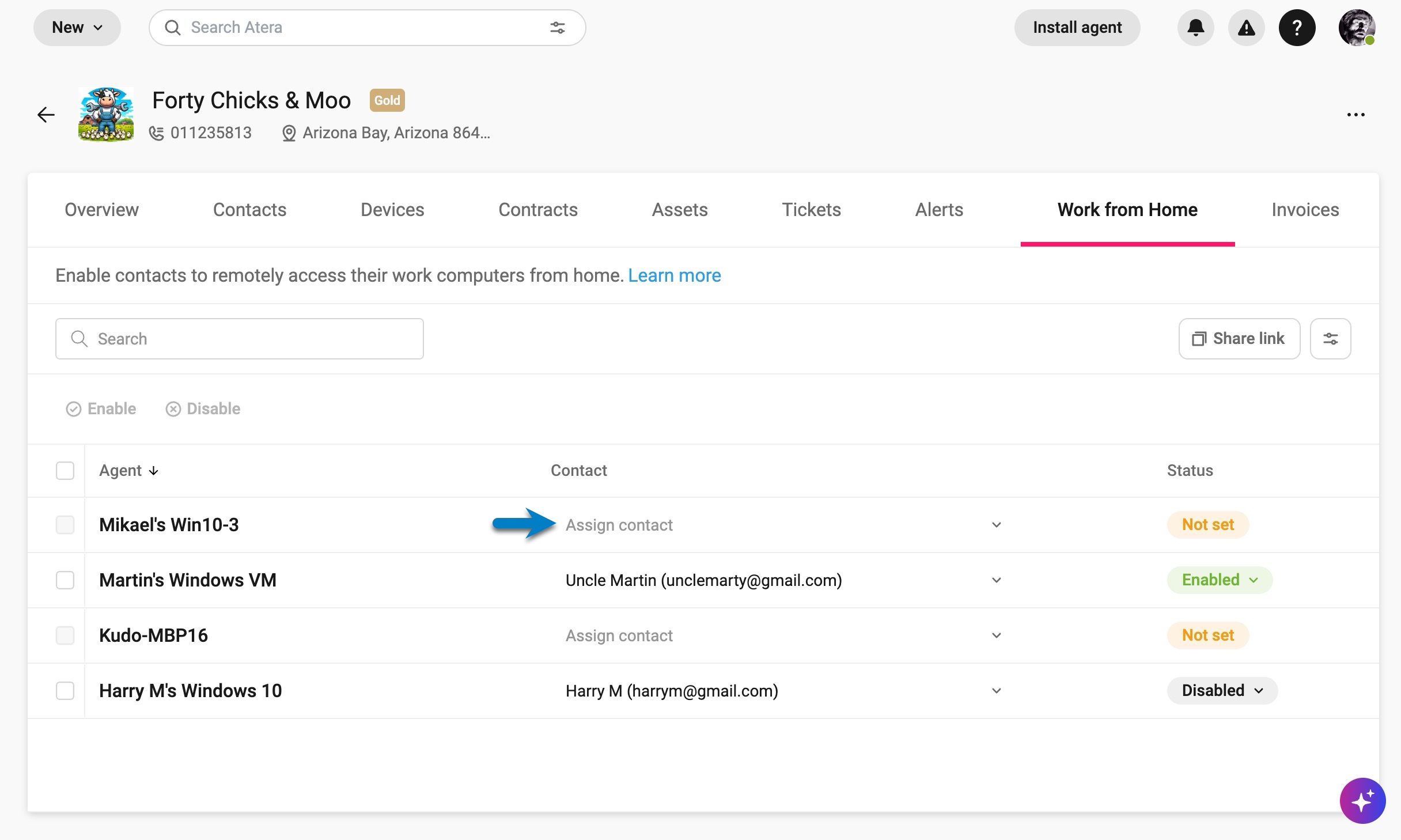View the Alerts tab
The image size is (1401, 840).
coord(939,210)
